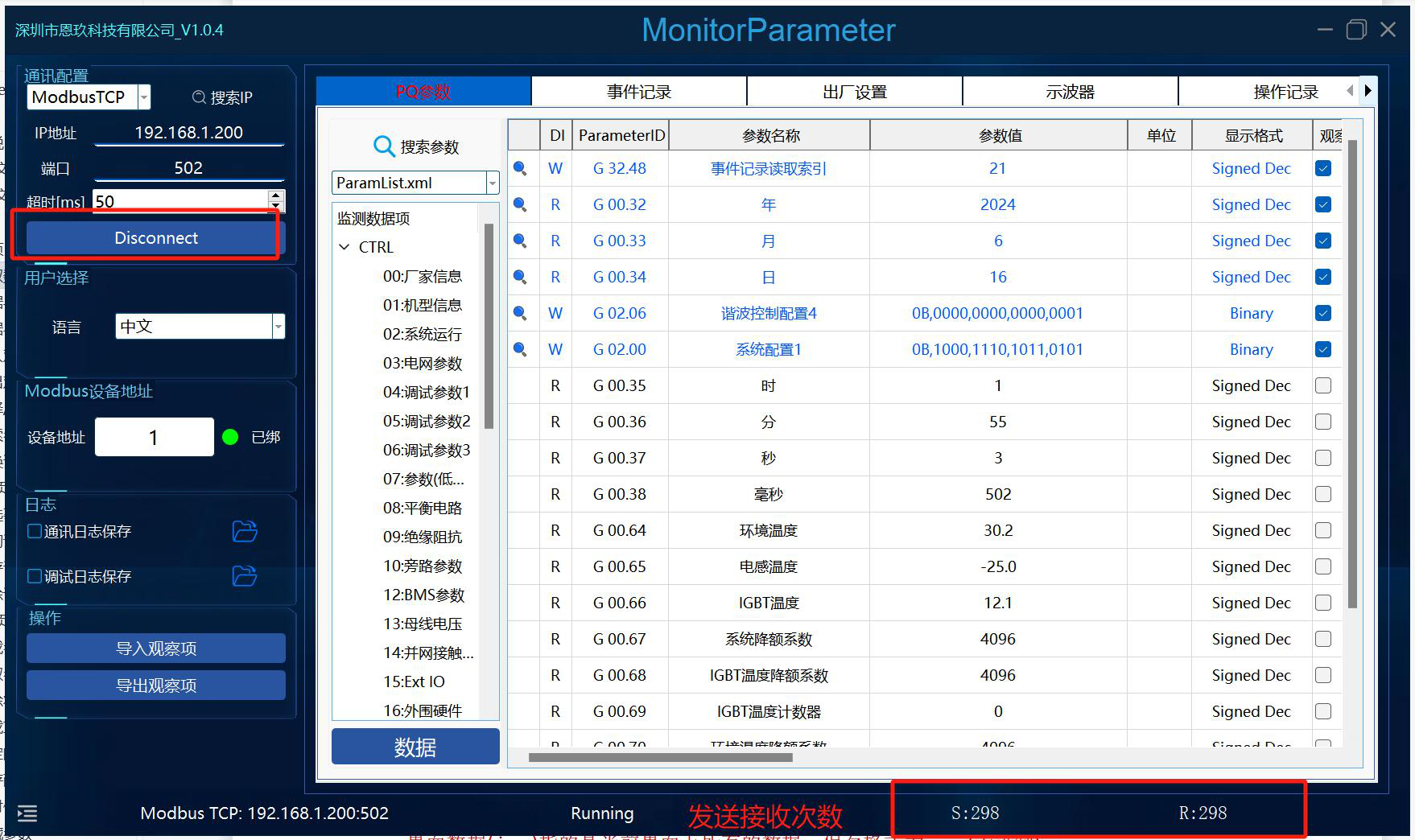Screen dimensions: 1415x840
Task: Click the 搜索参数 magnifier icon
Action: click(384, 146)
